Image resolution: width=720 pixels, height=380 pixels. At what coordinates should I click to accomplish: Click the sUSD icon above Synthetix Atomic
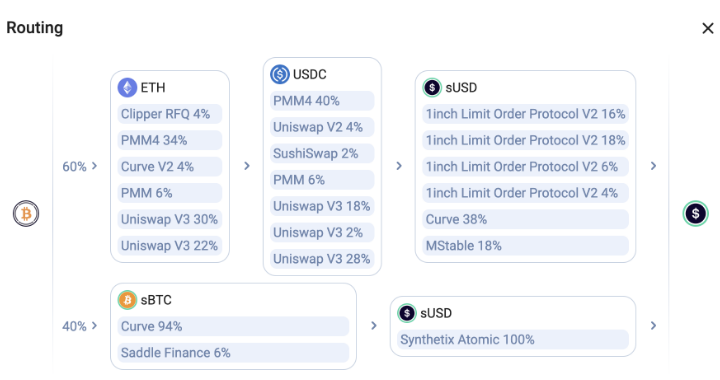[406, 313]
